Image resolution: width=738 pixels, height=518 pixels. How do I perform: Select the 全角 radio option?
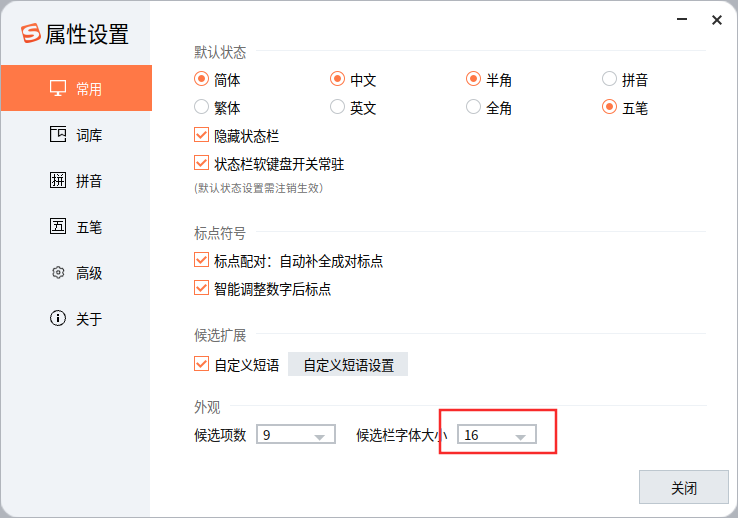point(473,107)
